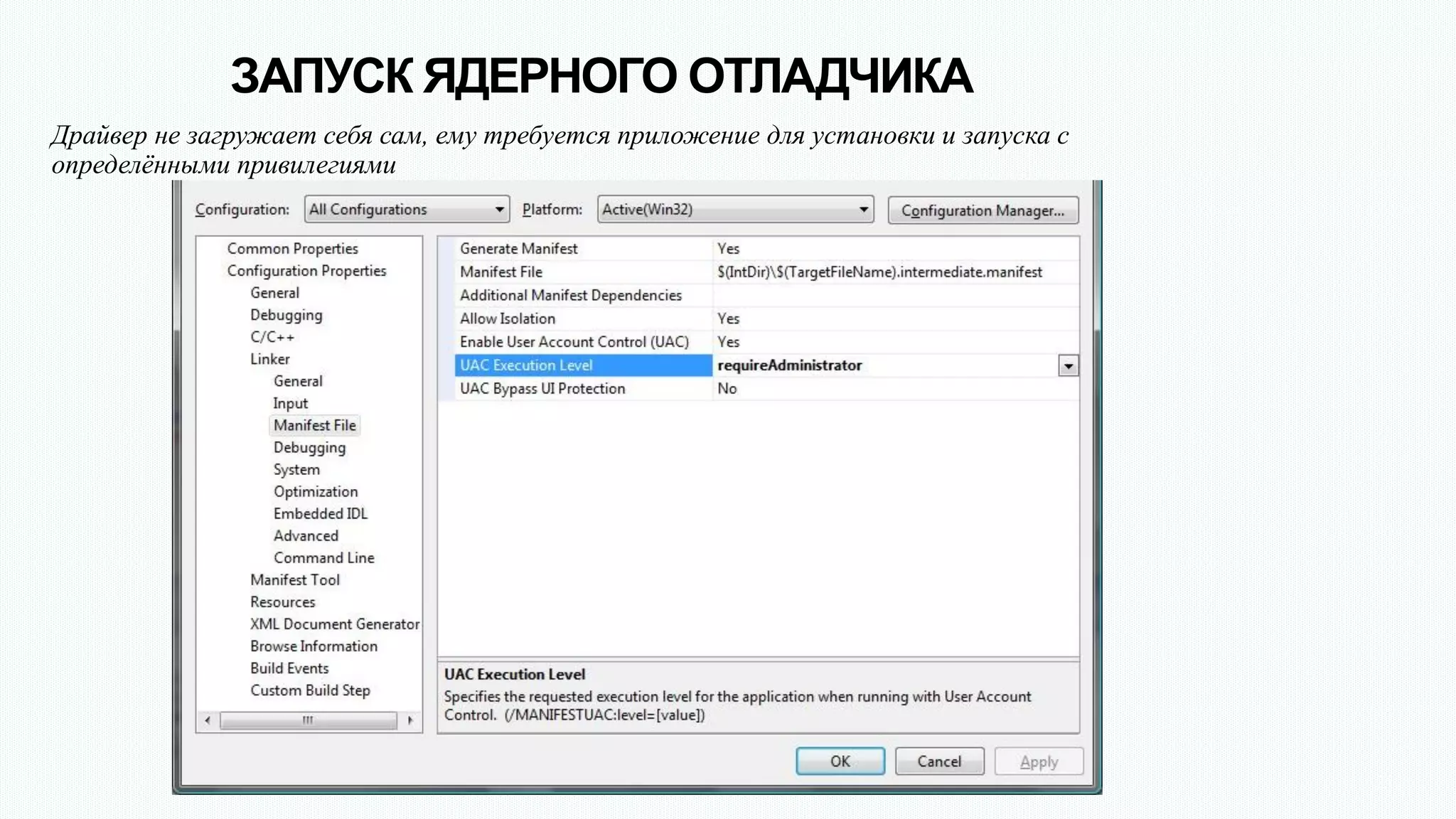Click the tree horizontal scrollbar thumb
Screen dimensions: 1456x819
tap(308, 720)
